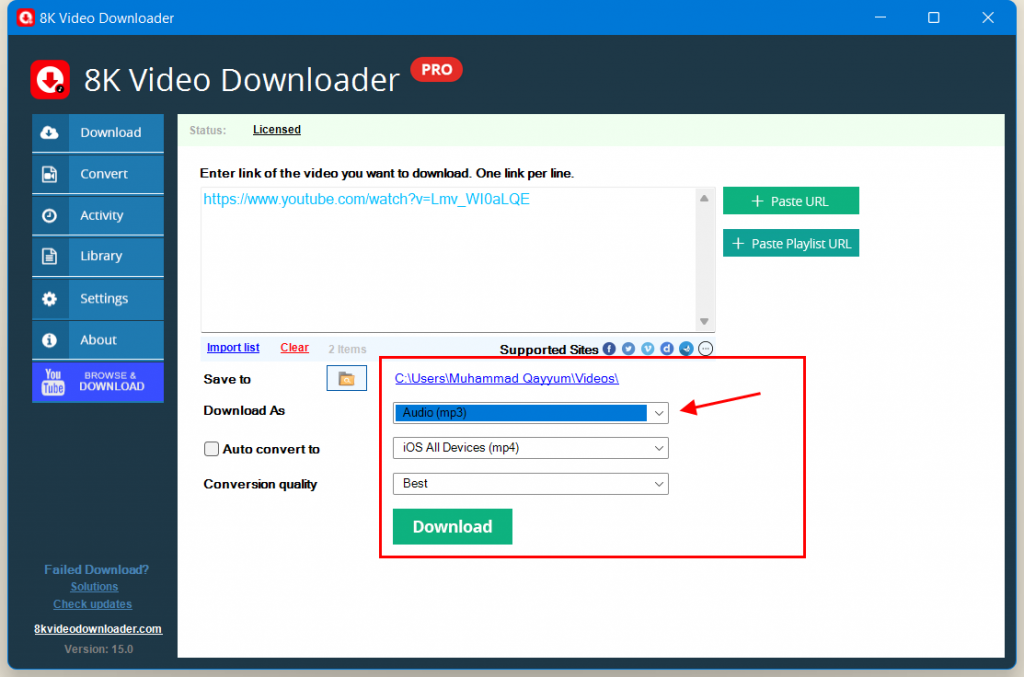Open the Licensed status link
This screenshot has height=677, width=1024.
pos(277,130)
